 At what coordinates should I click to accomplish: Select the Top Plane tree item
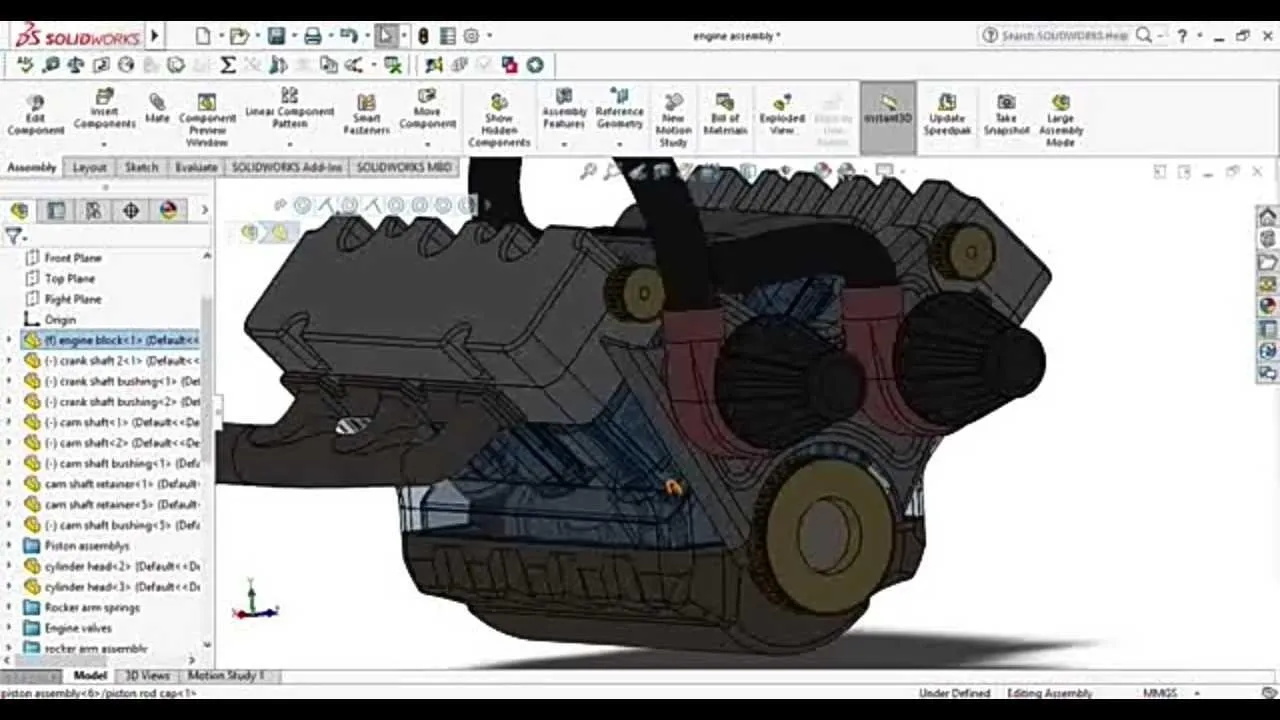pos(70,278)
